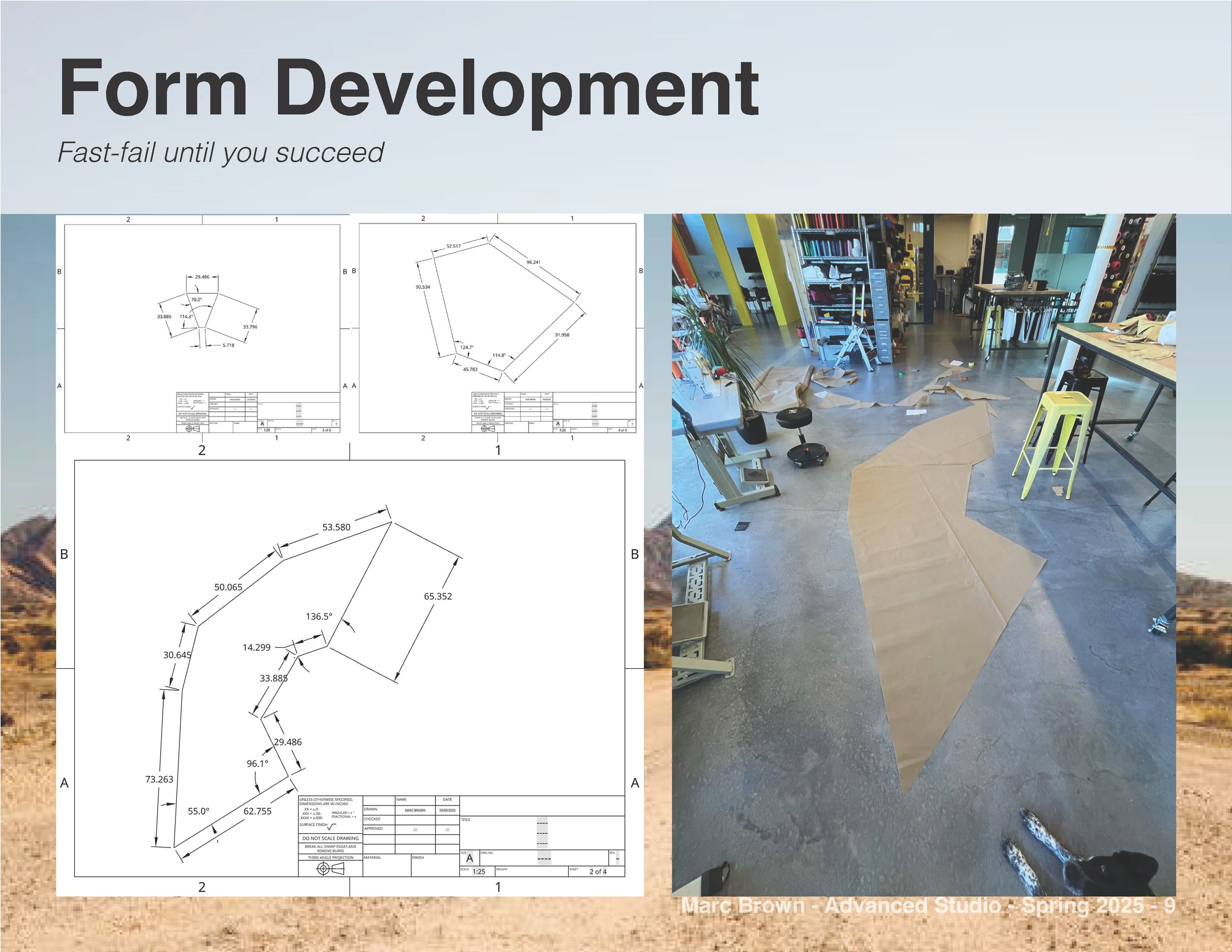Click the 136.5° angle dimension

(x=319, y=616)
